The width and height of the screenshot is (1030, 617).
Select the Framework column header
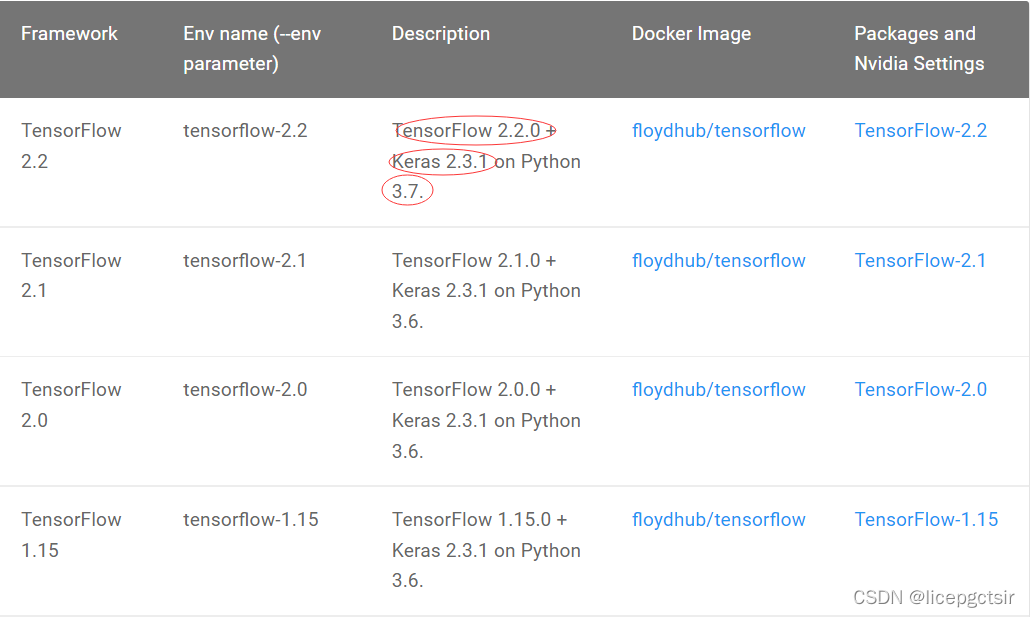69,33
